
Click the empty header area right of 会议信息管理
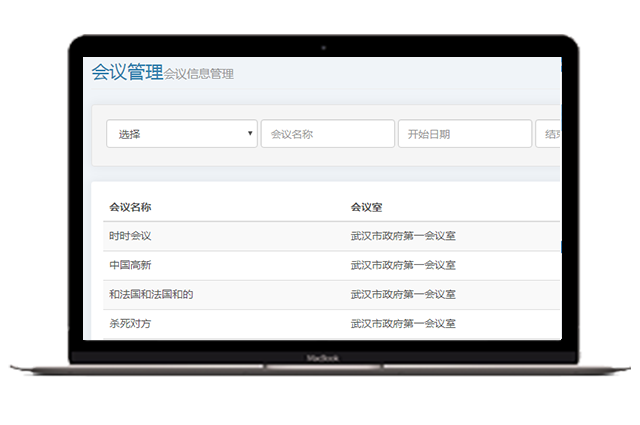point(400,73)
